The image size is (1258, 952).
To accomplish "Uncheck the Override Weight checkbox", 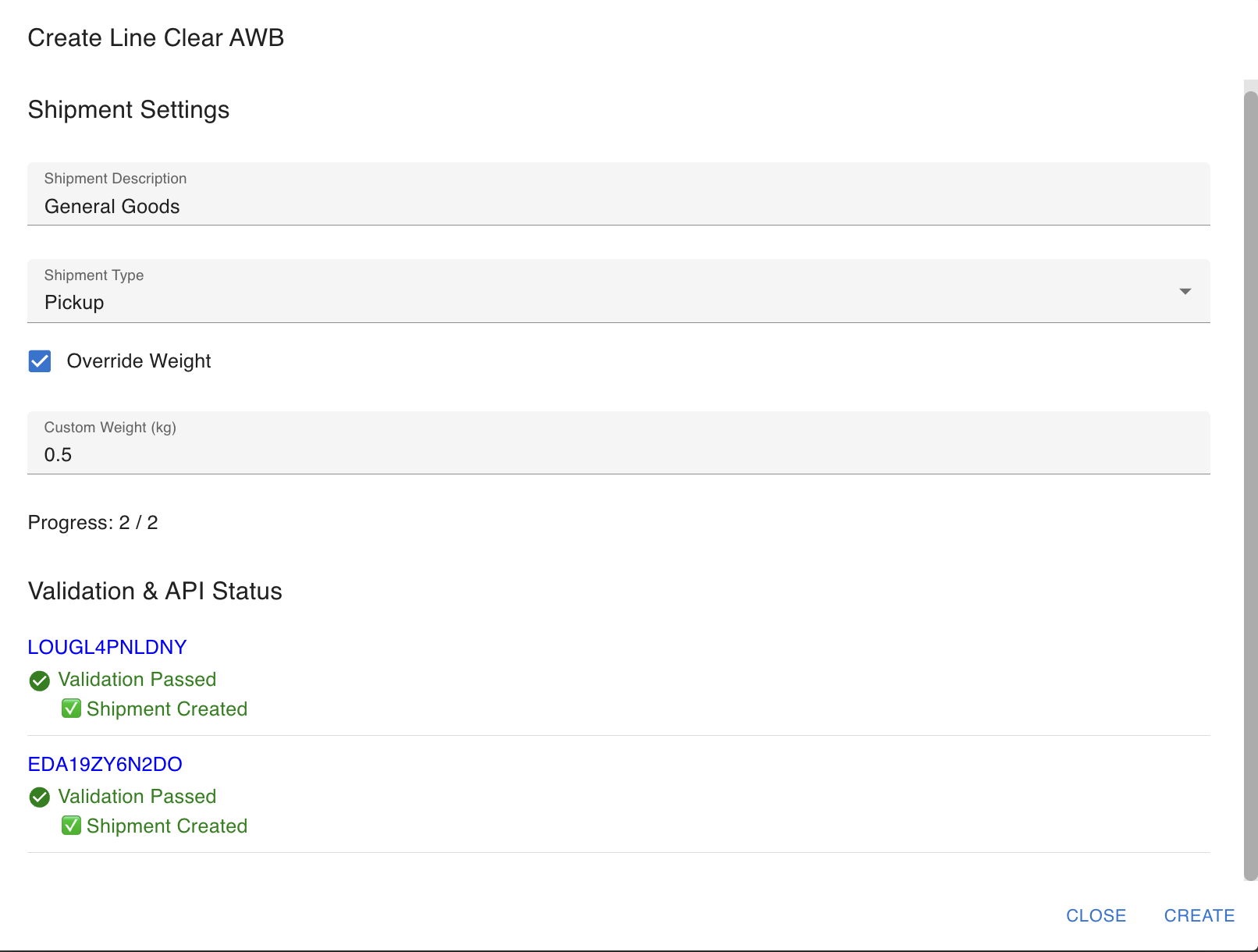I will pos(40,361).
